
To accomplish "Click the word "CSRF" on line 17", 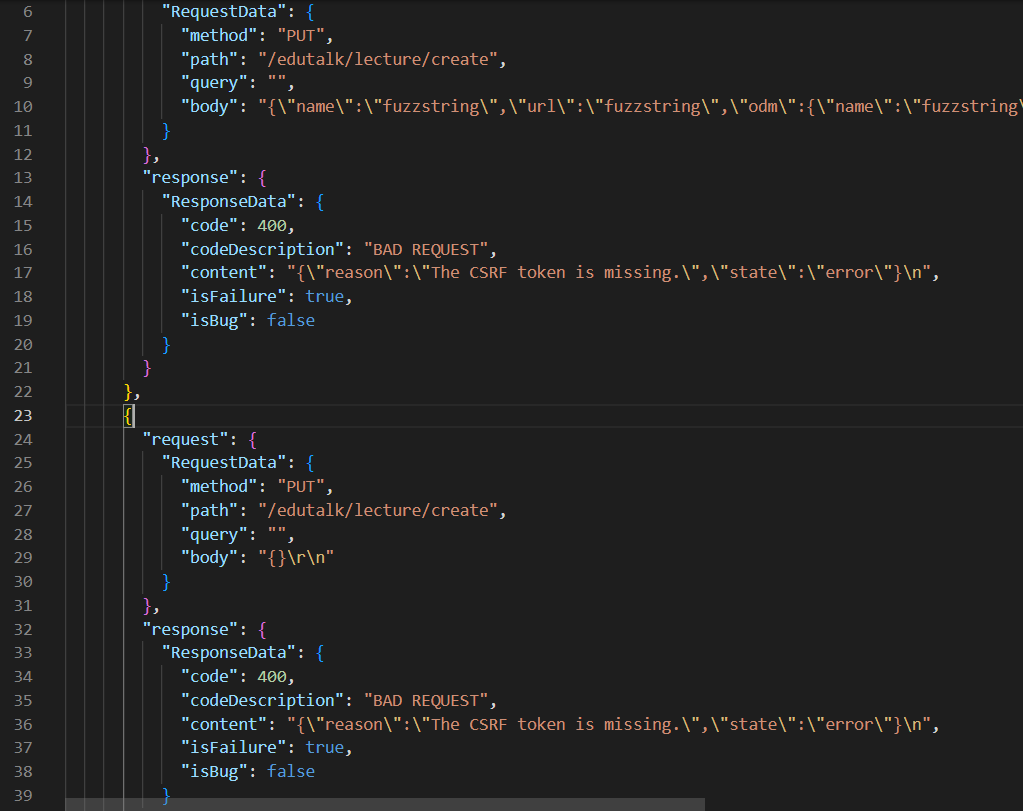I will tap(487, 272).
